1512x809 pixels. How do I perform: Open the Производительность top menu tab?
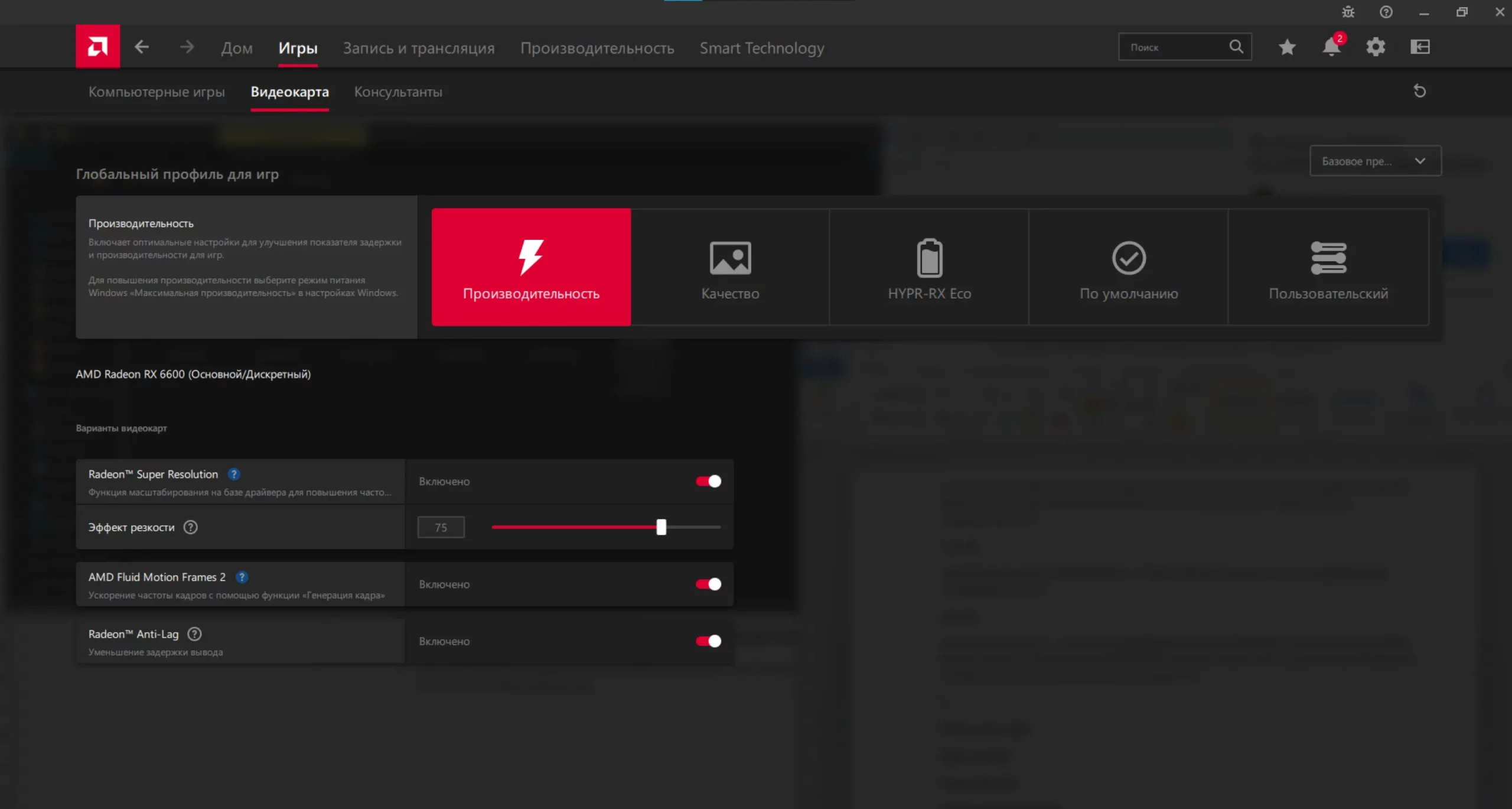click(x=597, y=48)
